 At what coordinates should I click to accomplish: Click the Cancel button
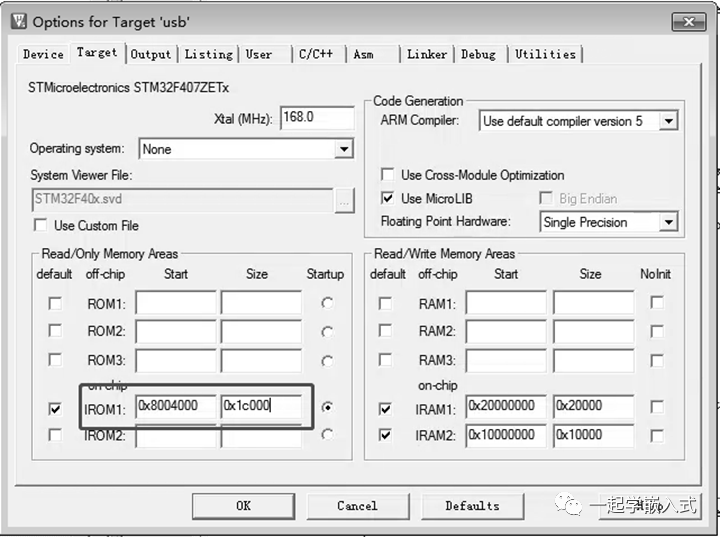pyautogui.click(x=357, y=505)
